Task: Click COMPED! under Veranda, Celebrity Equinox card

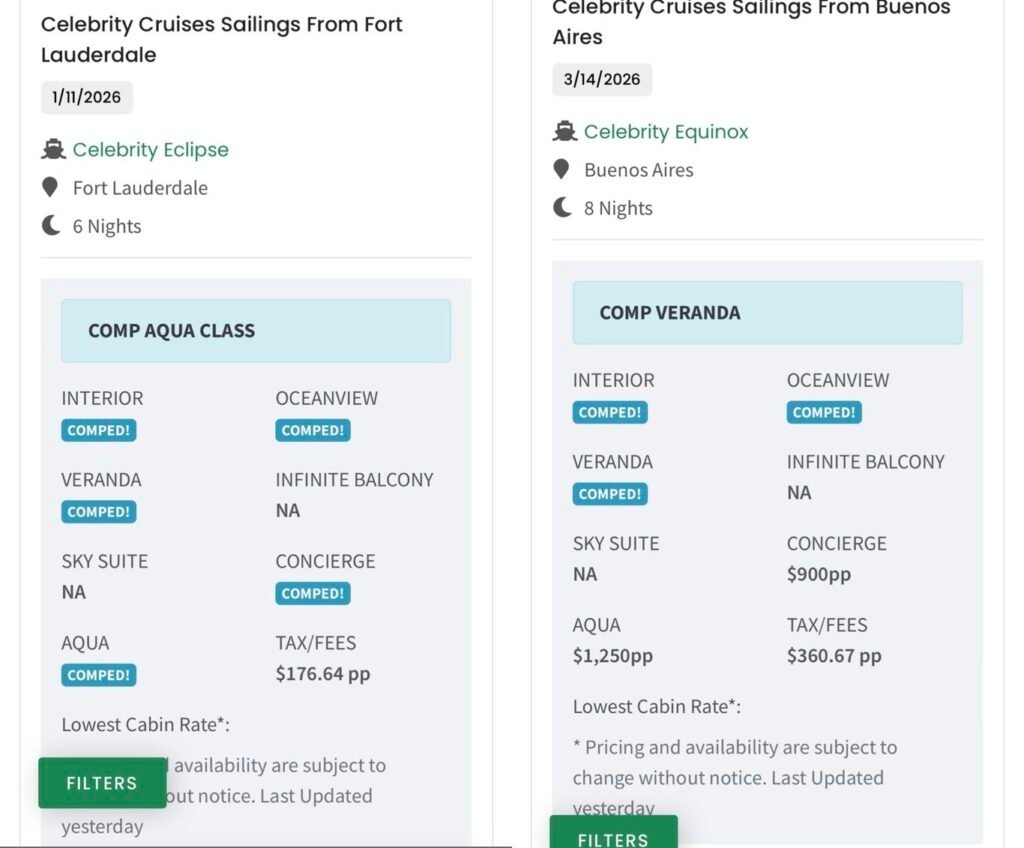Action: pos(610,494)
